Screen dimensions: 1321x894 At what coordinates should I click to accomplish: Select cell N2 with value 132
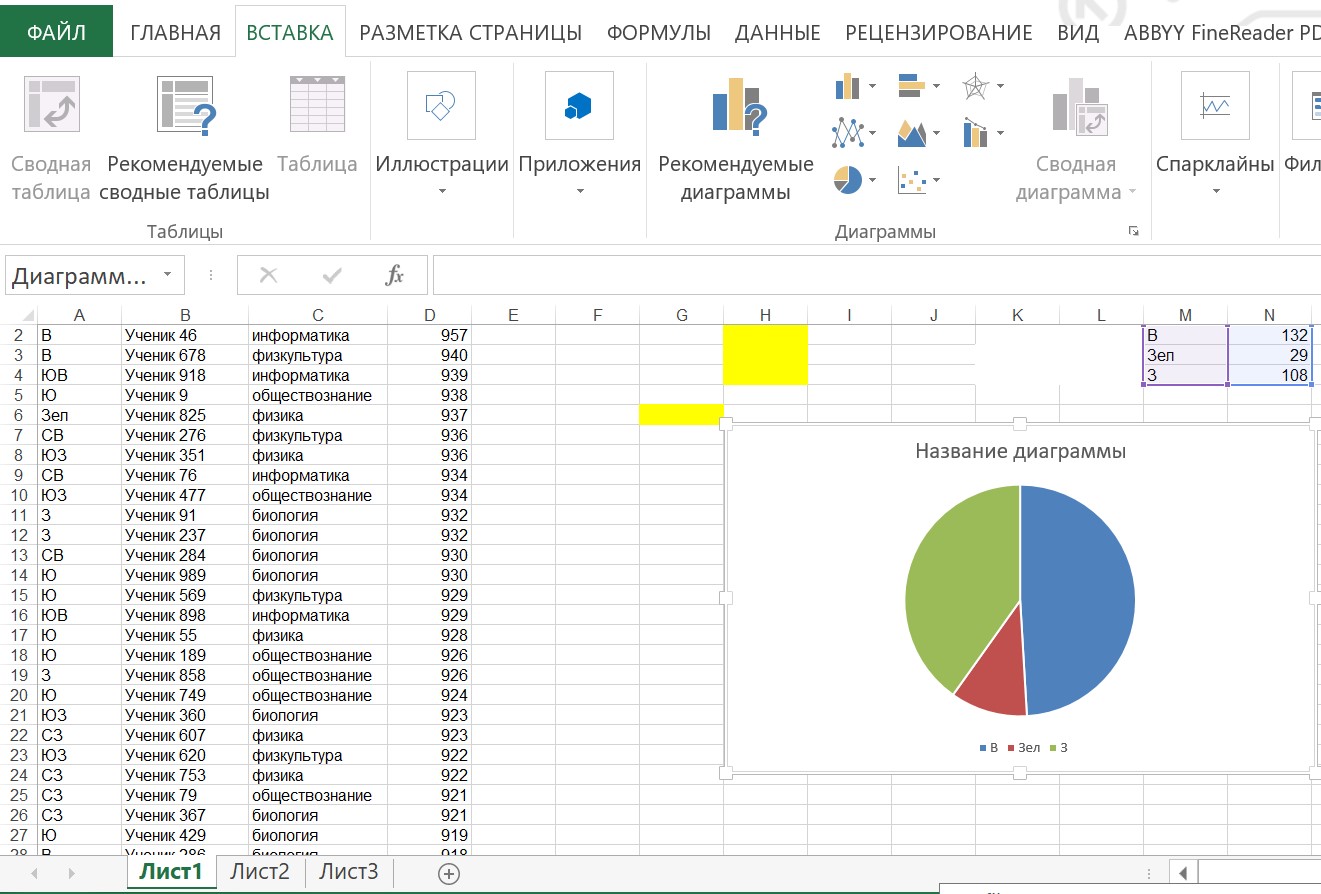point(1270,335)
